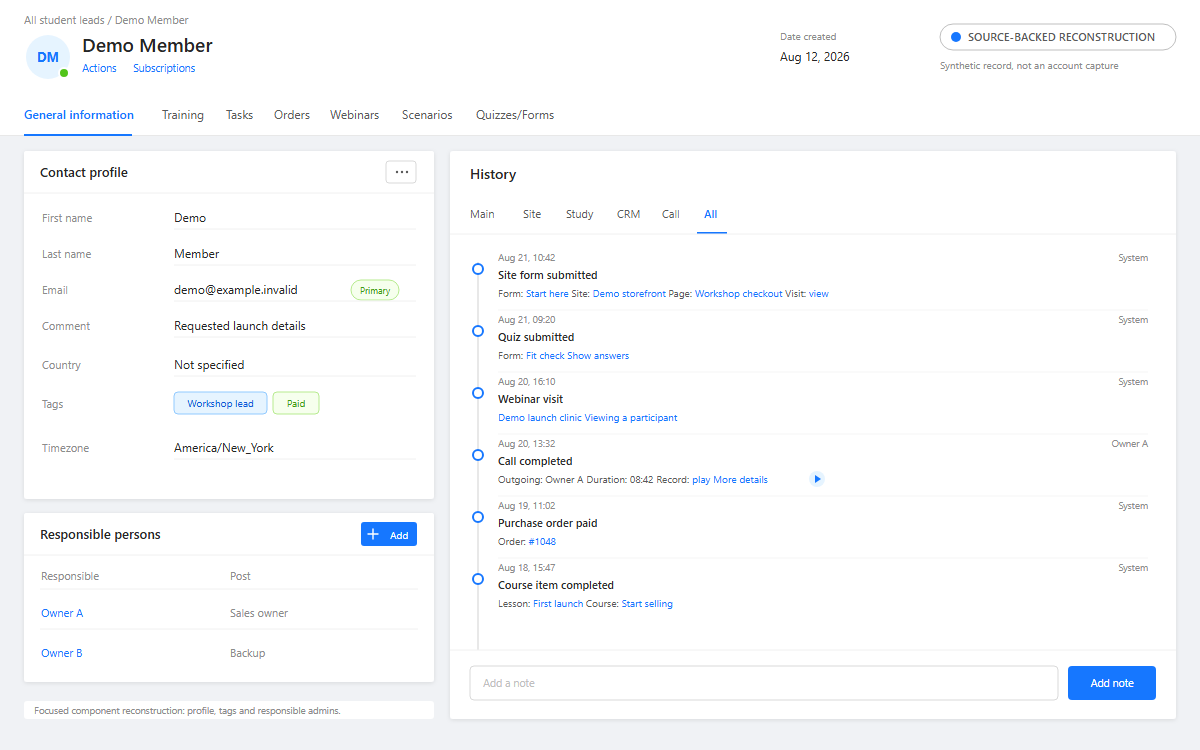Open the Scenarios tab
1200x750 pixels.
[427, 115]
